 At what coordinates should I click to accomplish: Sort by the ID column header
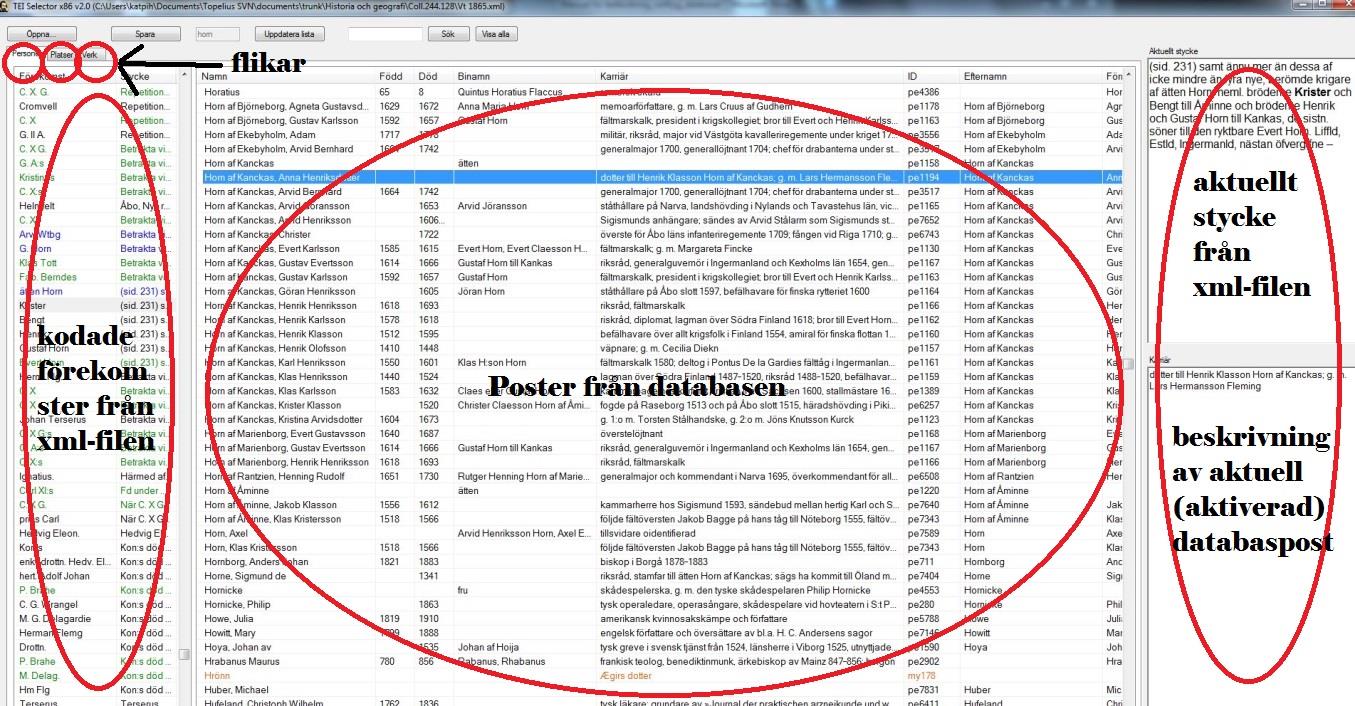point(932,76)
